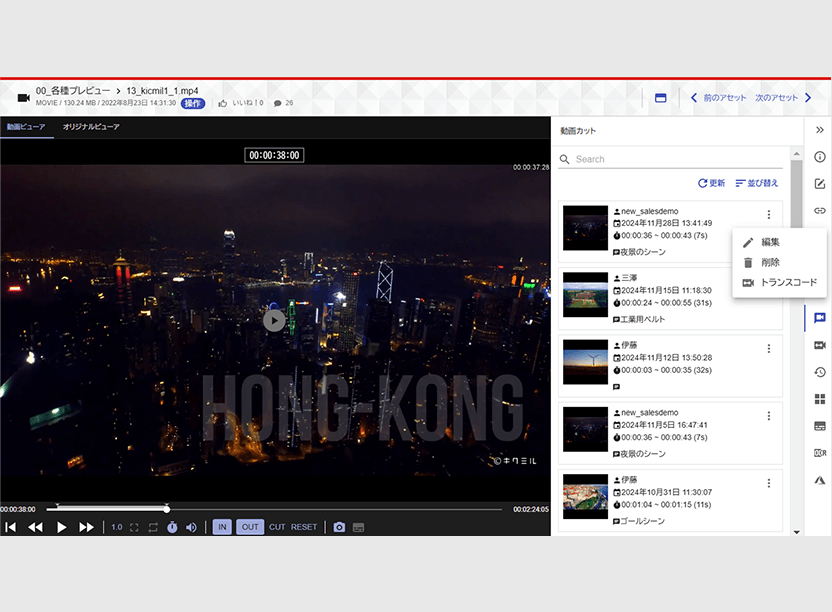Rewind the video playback
Screen dimensions: 832x612
click(x=35, y=527)
